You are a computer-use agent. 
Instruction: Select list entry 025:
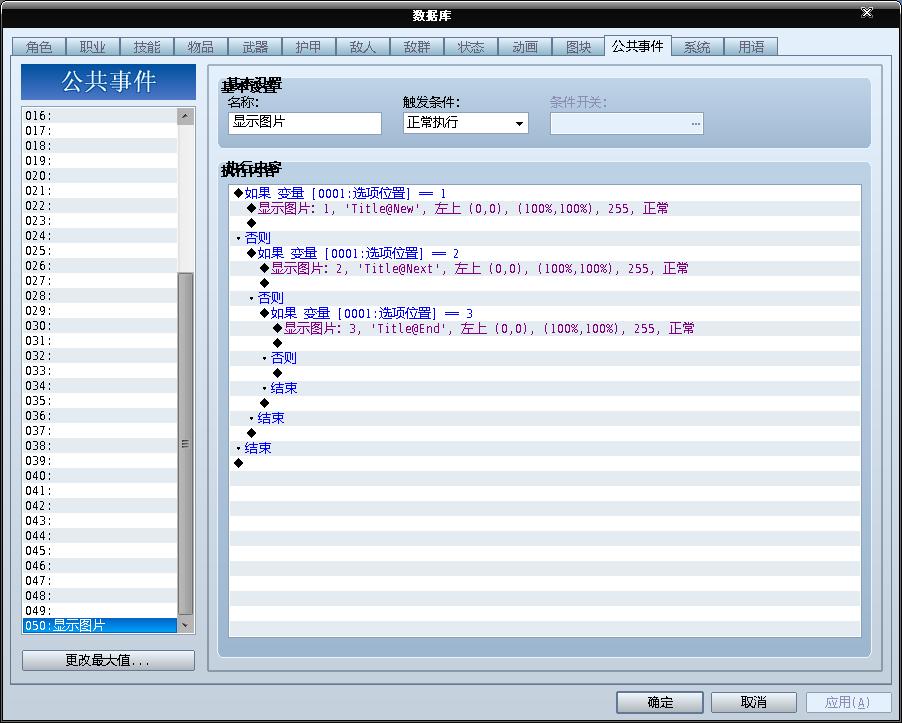point(100,251)
